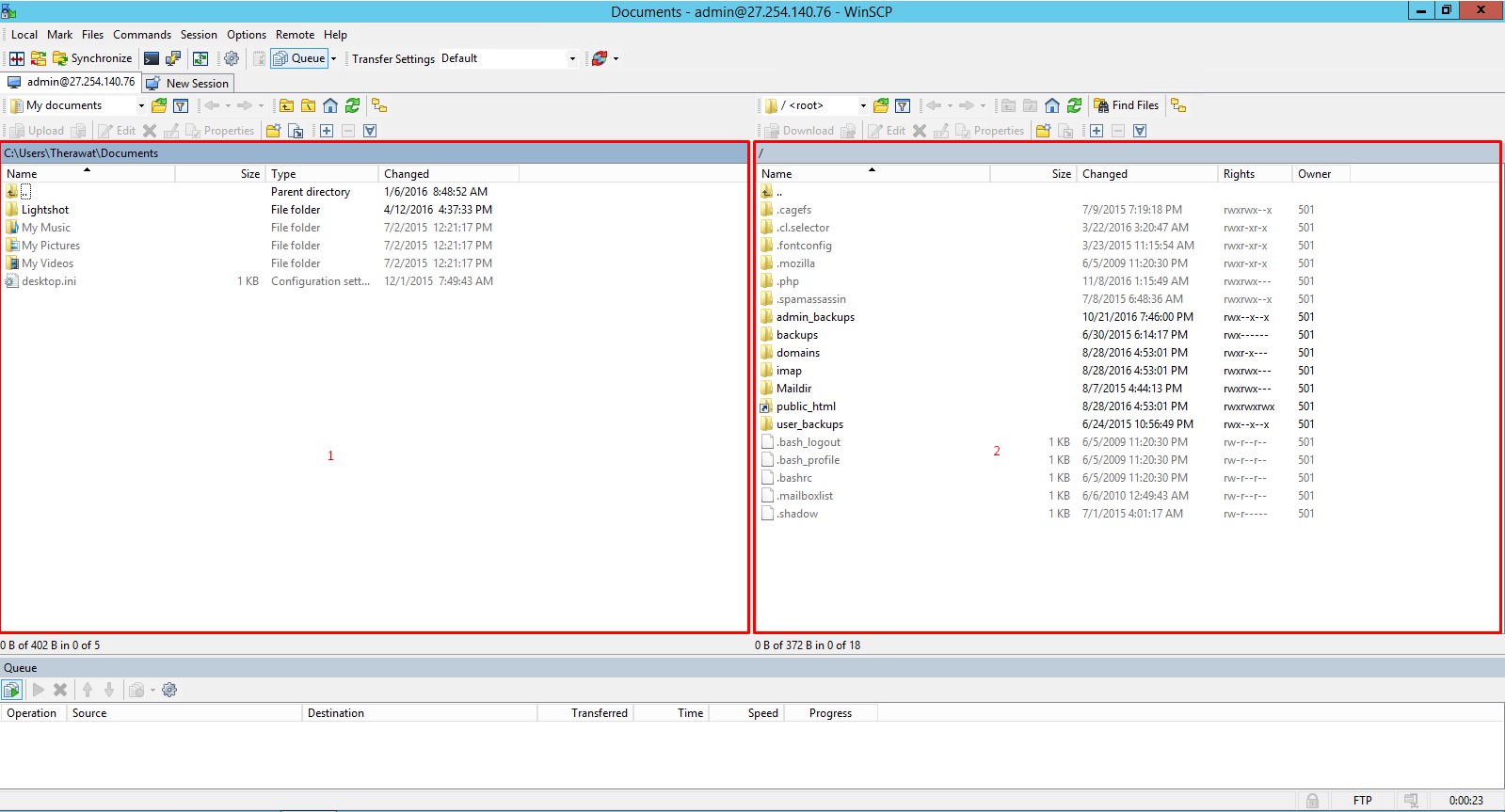Image resolution: width=1505 pixels, height=812 pixels.
Task: Select the admin_backups remote folder
Action: pyautogui.click(x=815, y=317)
